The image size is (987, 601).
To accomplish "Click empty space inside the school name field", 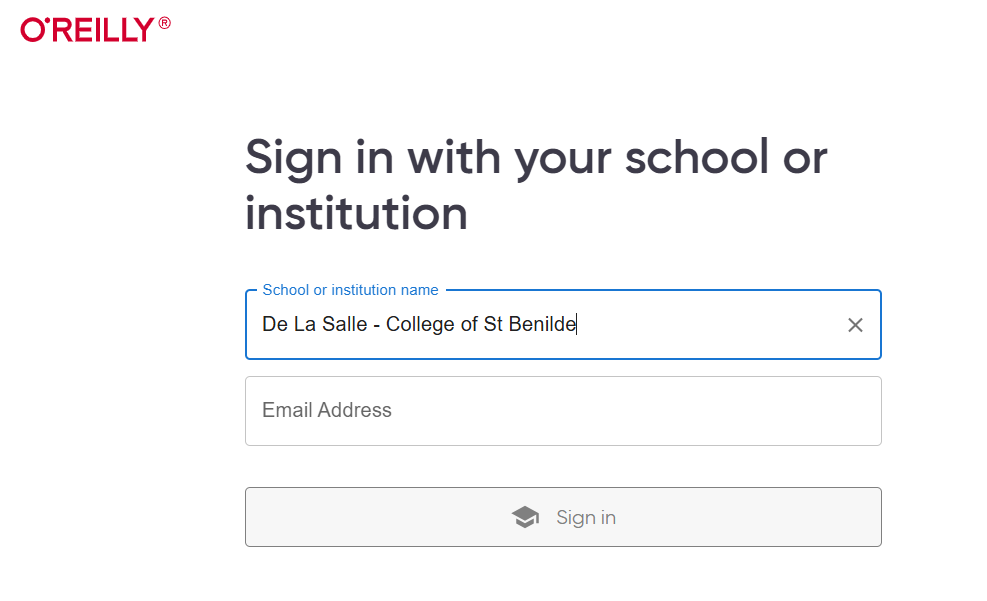I will (x=711, y=325).
